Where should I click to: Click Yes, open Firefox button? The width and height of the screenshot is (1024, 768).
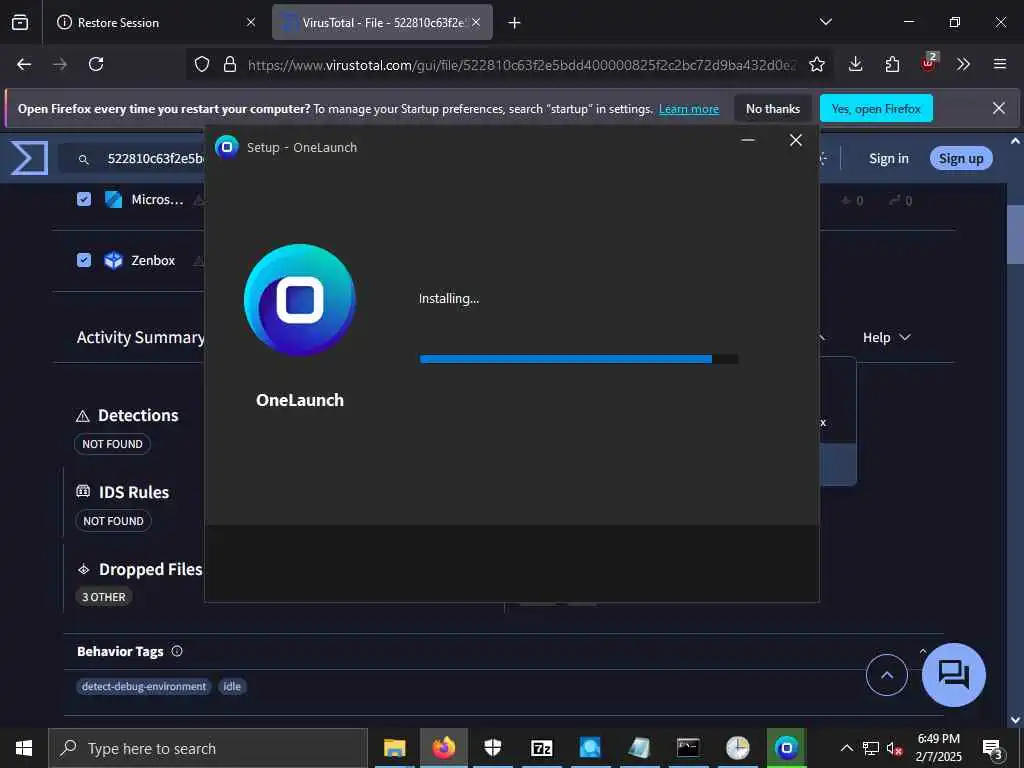click(876, 109)
